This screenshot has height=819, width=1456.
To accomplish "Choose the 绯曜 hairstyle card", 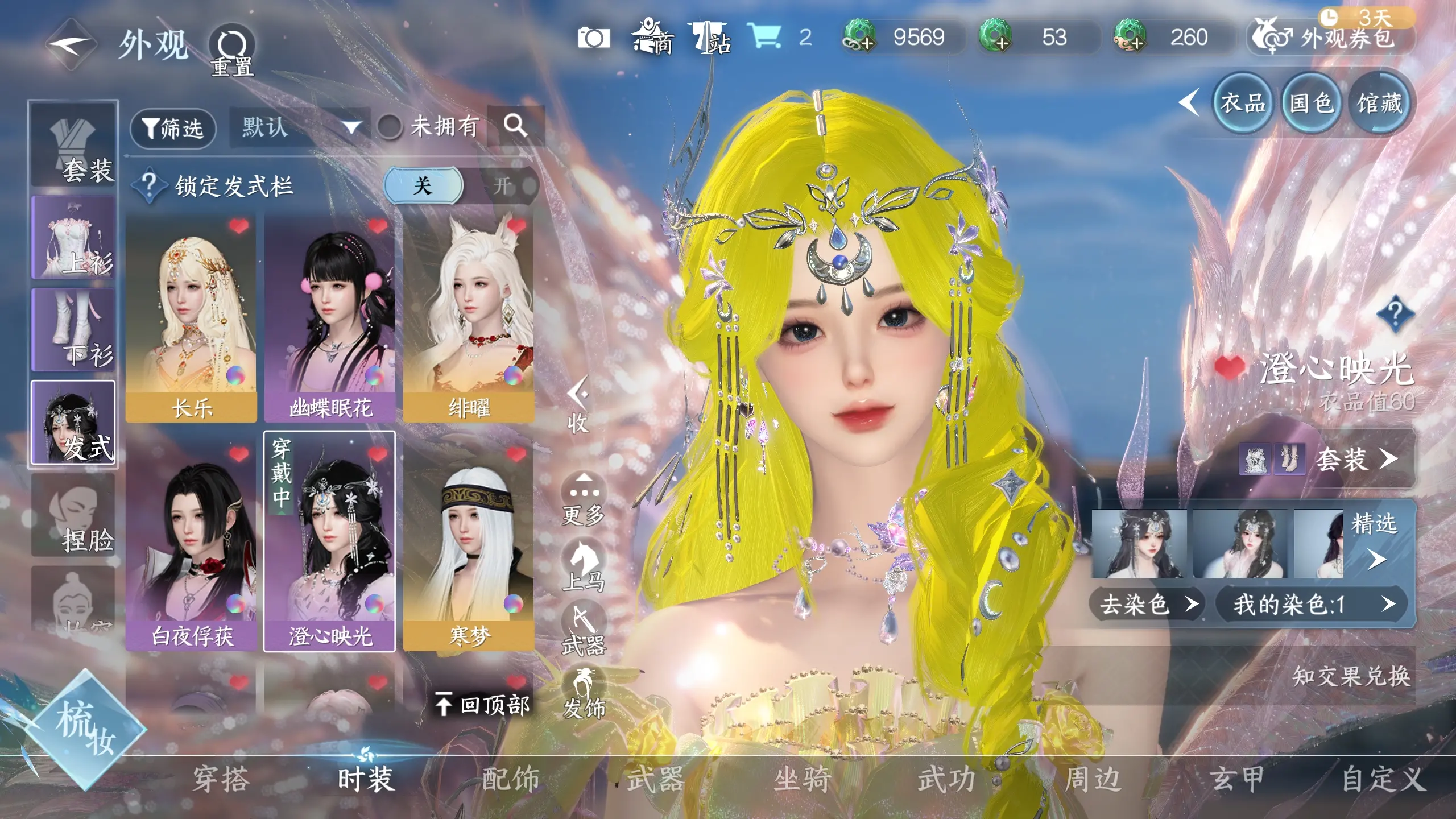I will [469, 318].
